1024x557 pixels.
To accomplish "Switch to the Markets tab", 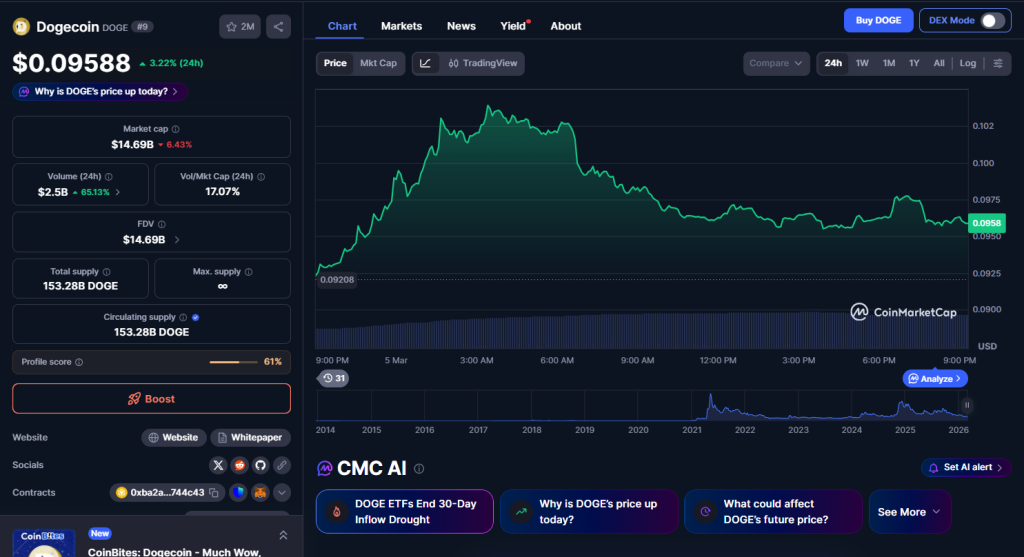I will 401,26.
